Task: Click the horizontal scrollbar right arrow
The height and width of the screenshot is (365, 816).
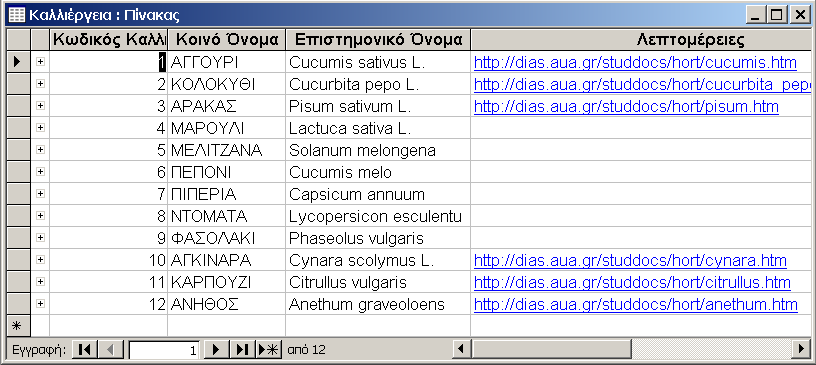Action: (802, 349)
